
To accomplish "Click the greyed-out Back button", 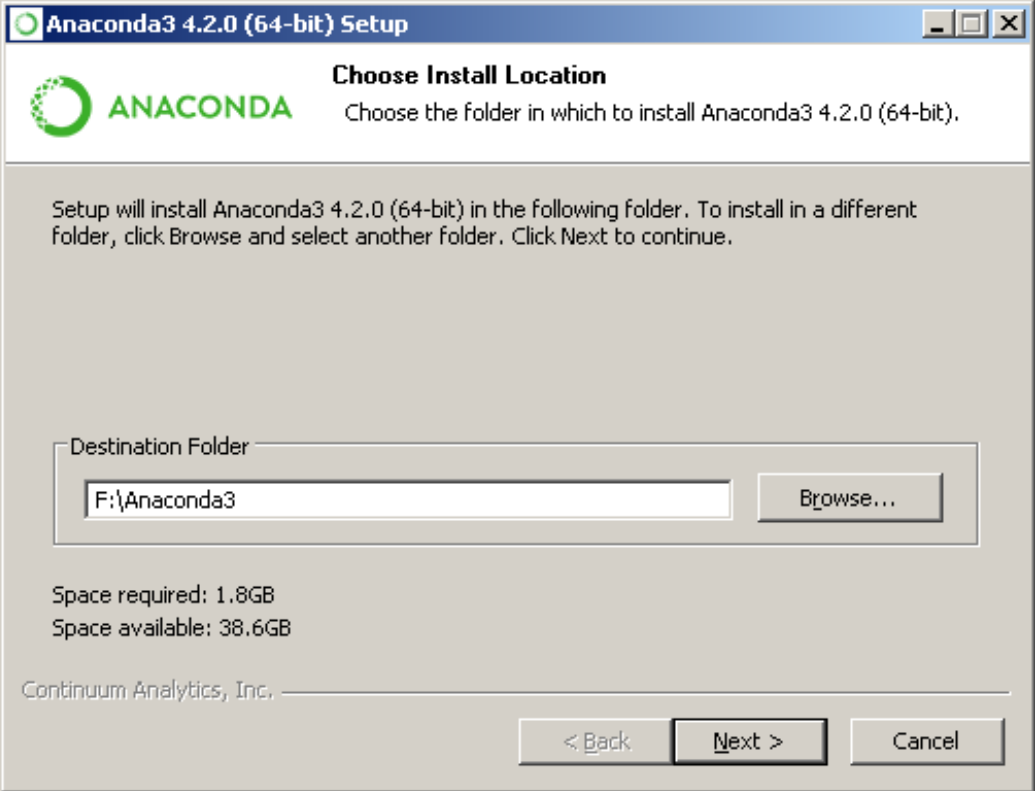I will [596, 741].
